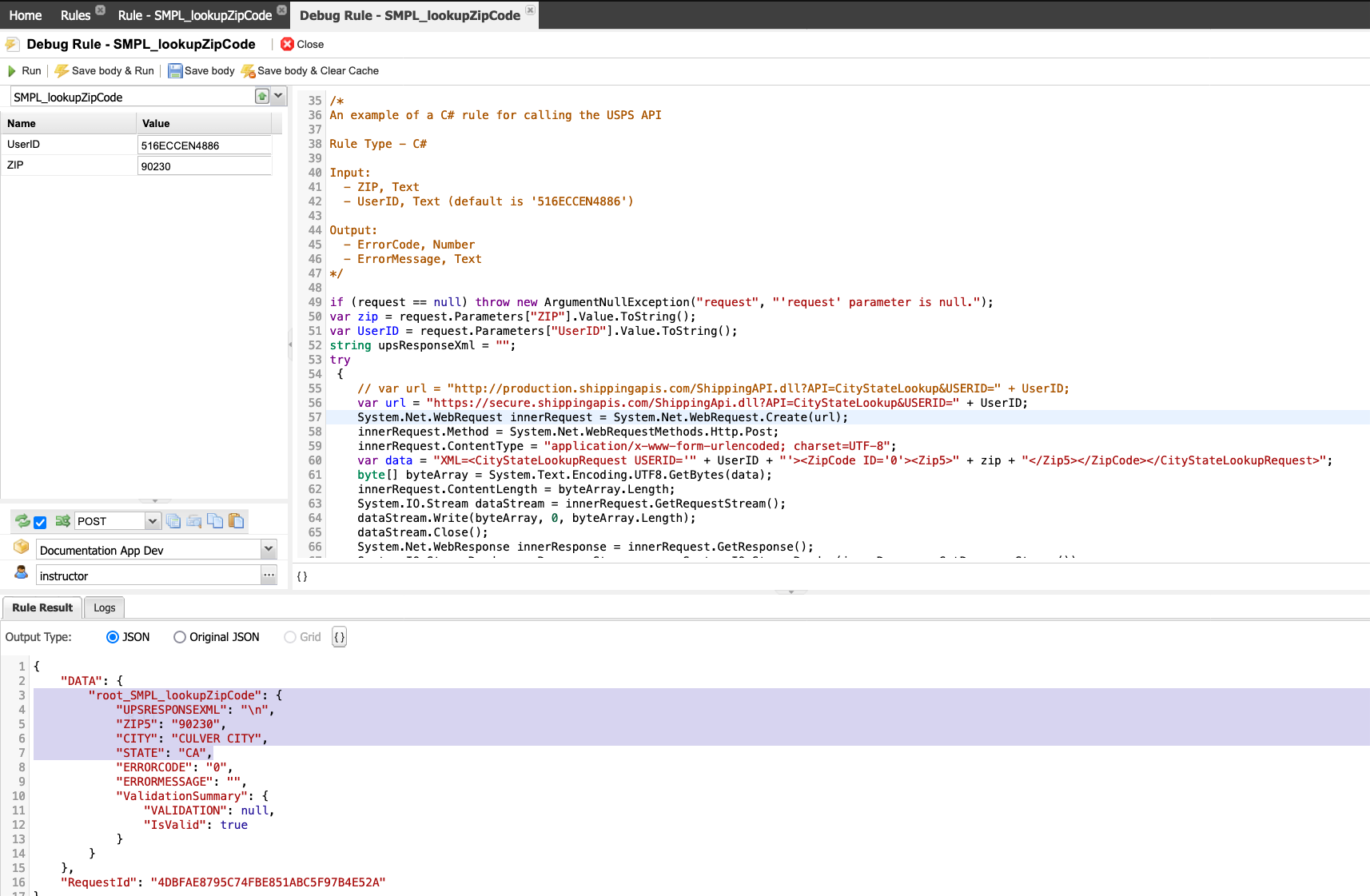Click the Name column header
Image resolution: width=1370 pixels, height=896 pixels.
tap(69, 123)
